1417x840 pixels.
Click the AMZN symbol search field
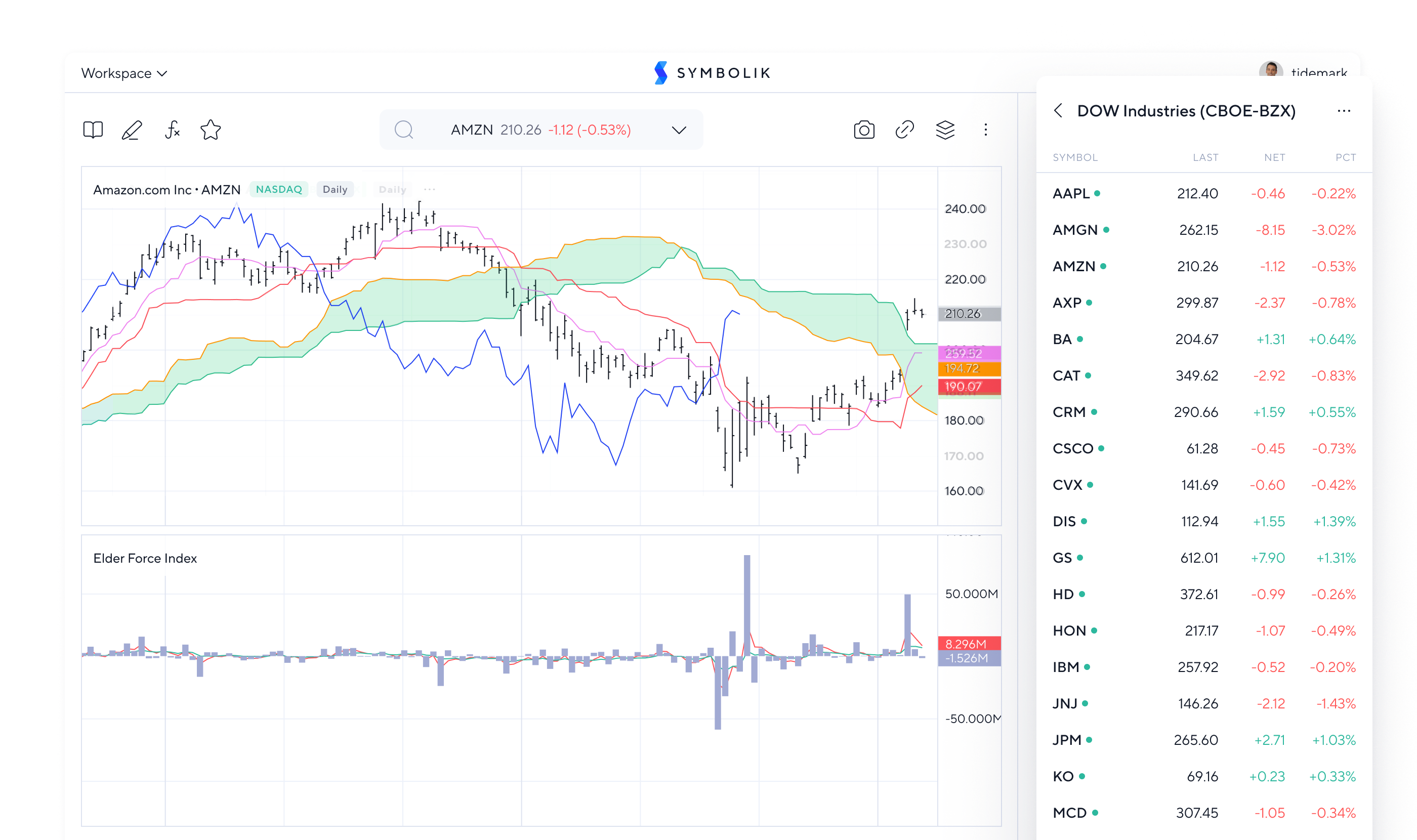coord(541,130)
